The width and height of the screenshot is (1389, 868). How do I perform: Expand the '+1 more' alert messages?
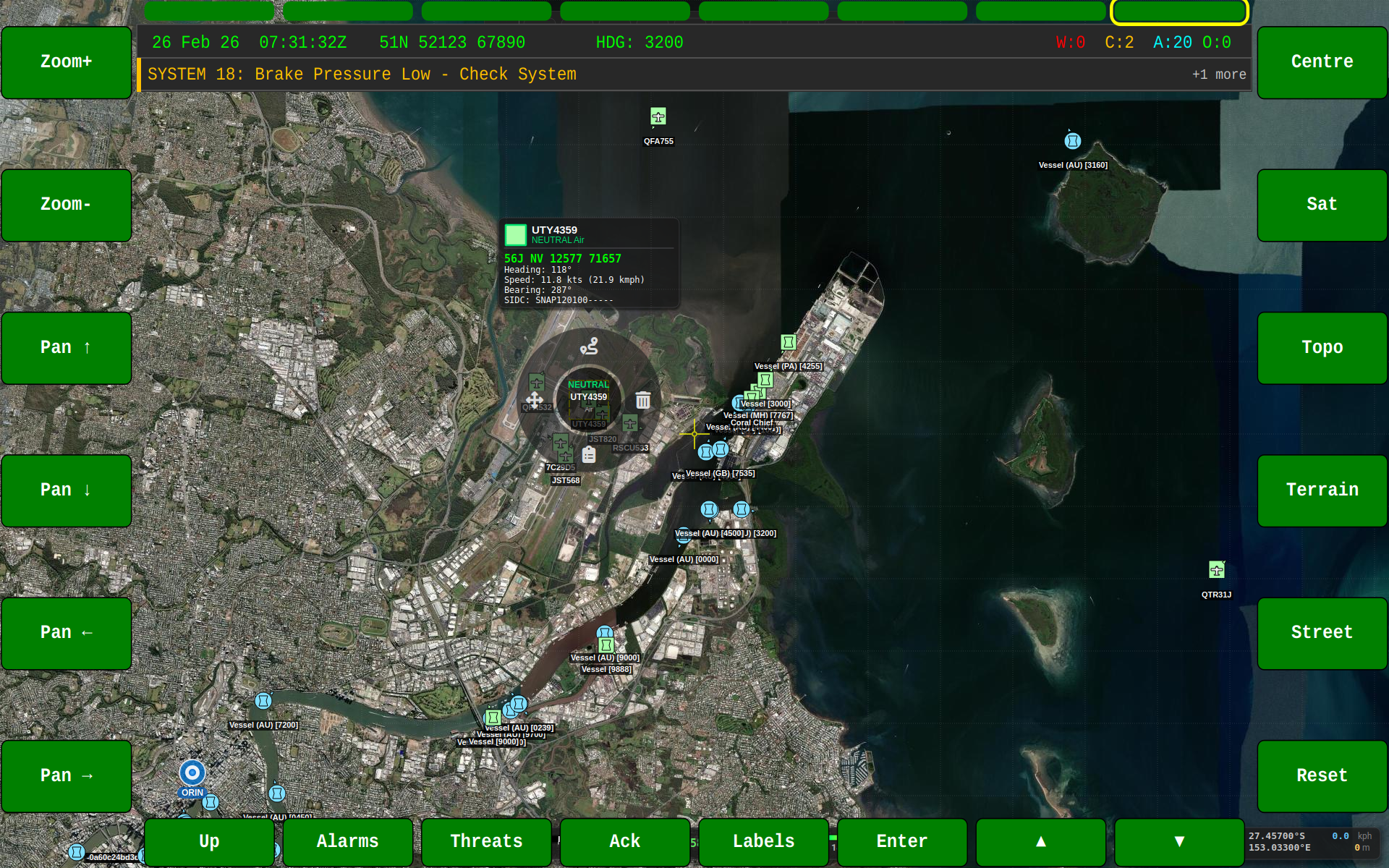click(1219, 74)
